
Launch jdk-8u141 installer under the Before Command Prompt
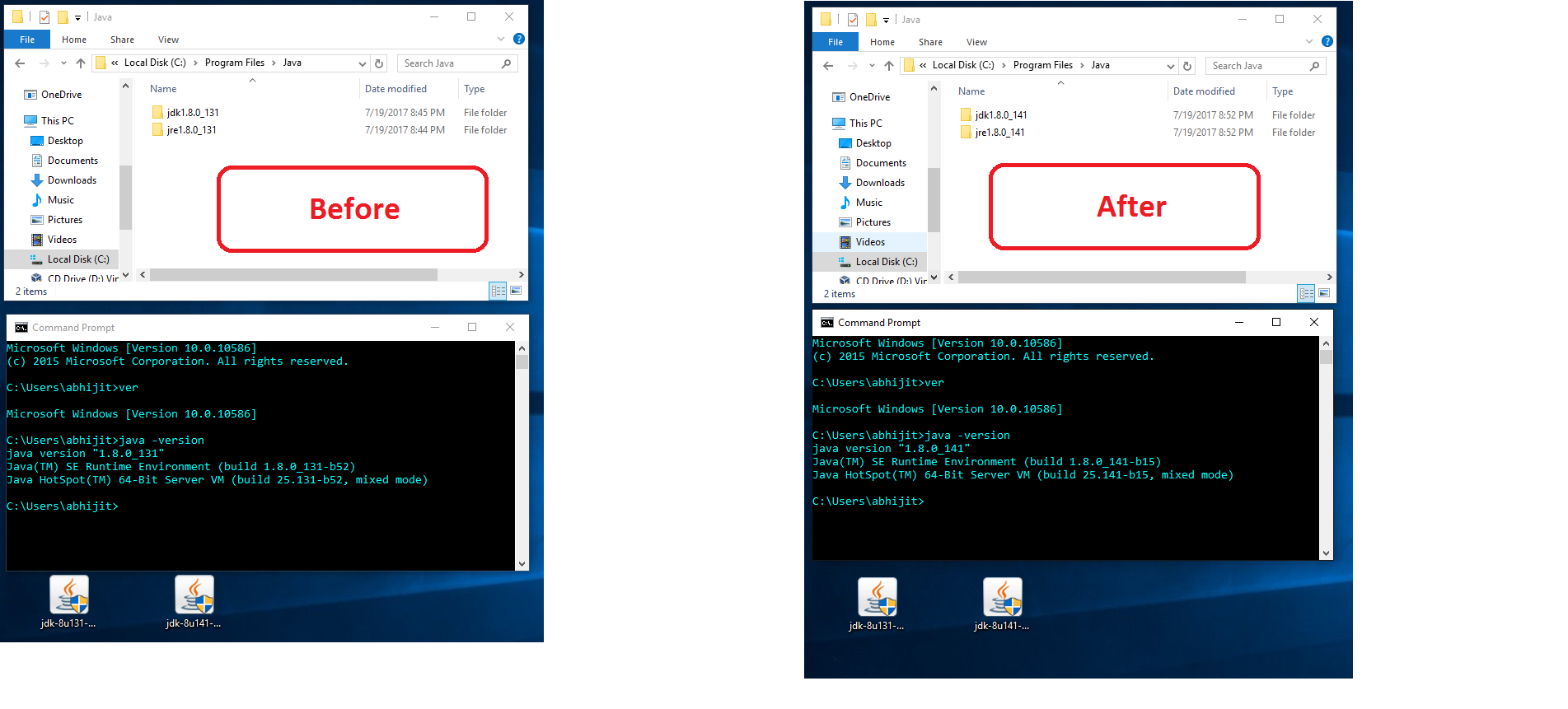point(194,602)
